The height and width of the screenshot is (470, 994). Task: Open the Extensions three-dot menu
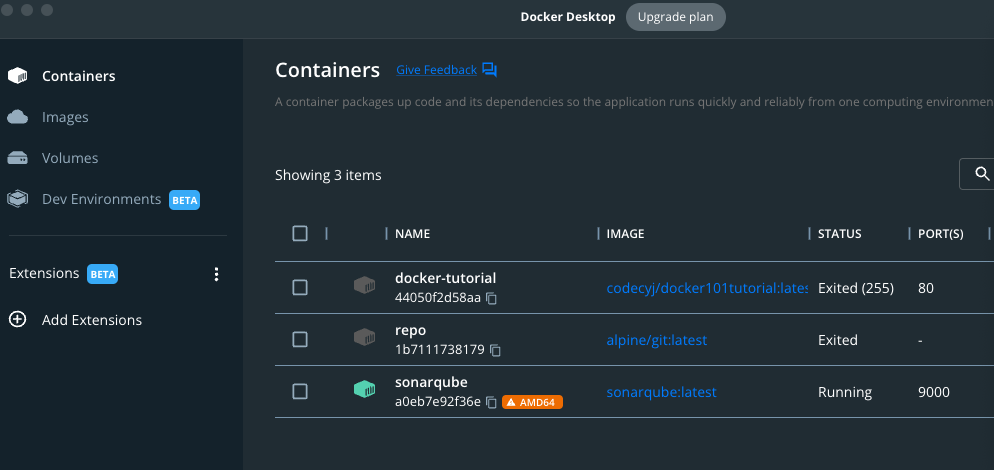click(216, 274)
